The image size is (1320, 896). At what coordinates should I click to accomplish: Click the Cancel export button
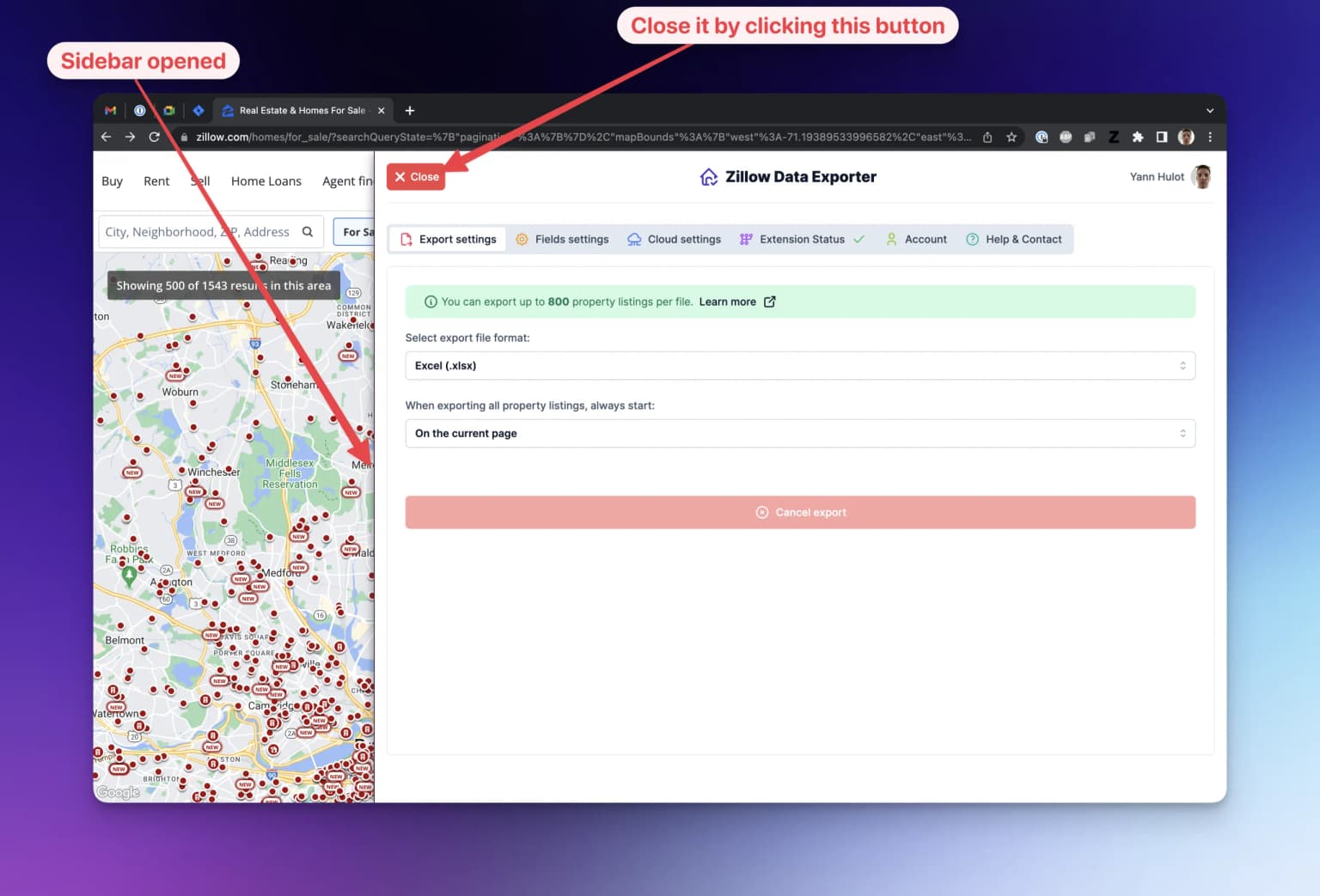point(800,512)
